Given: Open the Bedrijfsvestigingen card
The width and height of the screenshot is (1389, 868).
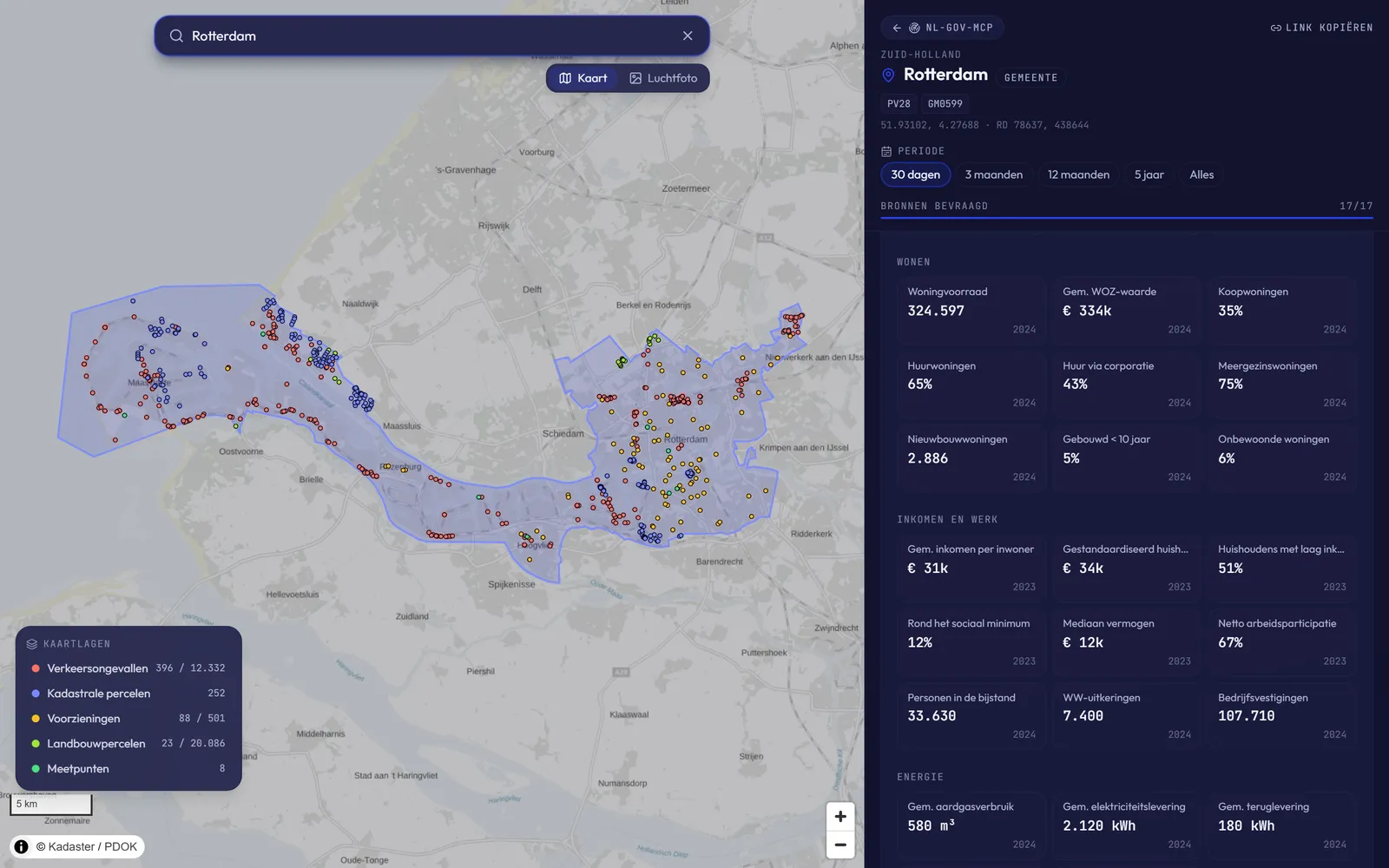Looking at the screenshot, I should pyautogui.click(x=1282, y=715).
